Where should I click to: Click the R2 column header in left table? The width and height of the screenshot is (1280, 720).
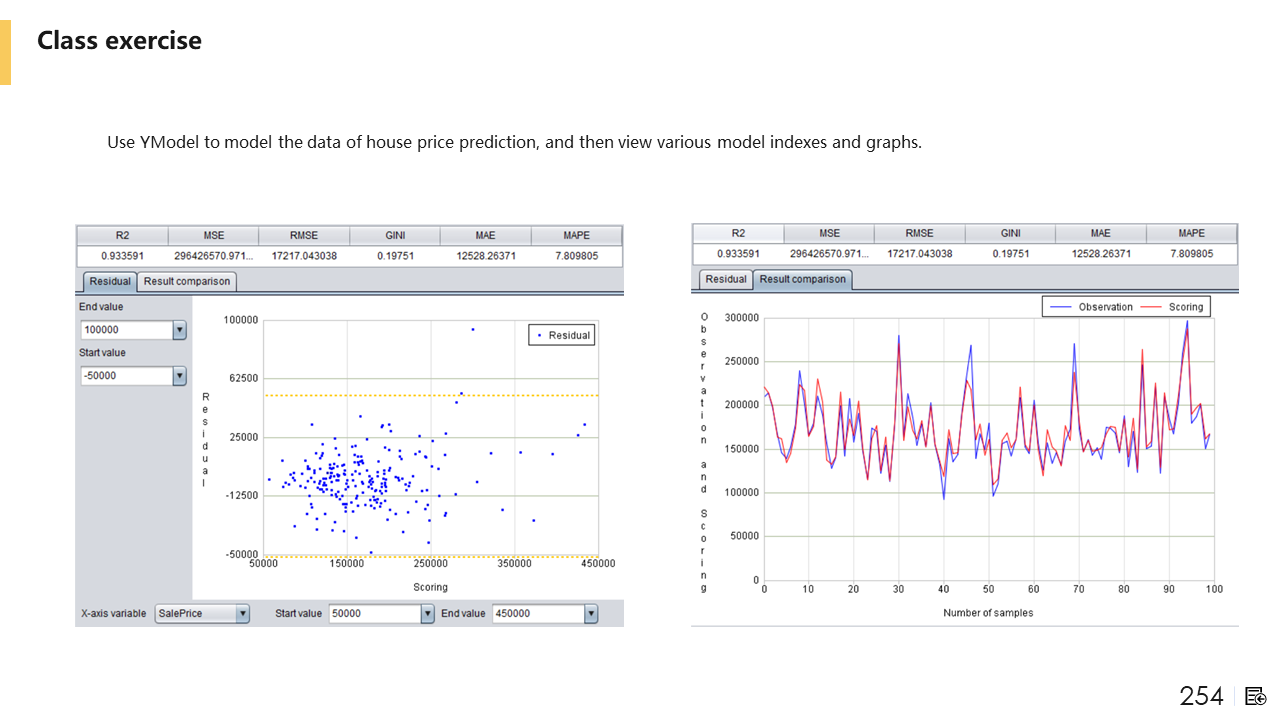coord(122,236)
